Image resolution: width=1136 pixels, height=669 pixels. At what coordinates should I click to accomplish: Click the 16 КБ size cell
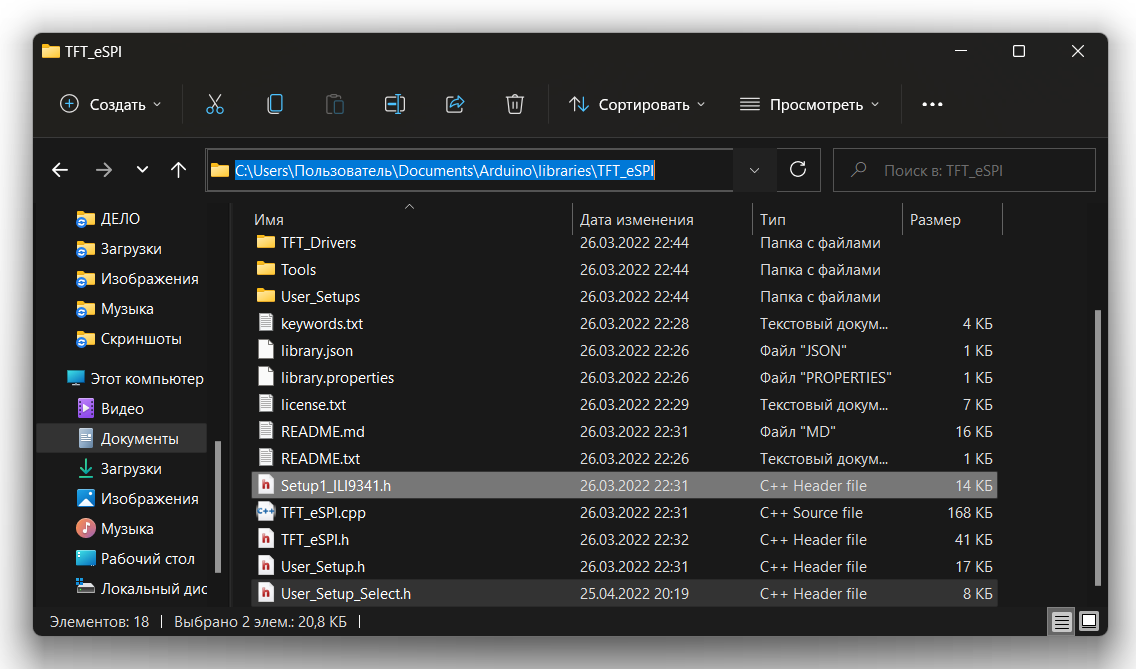pos(974,432)
